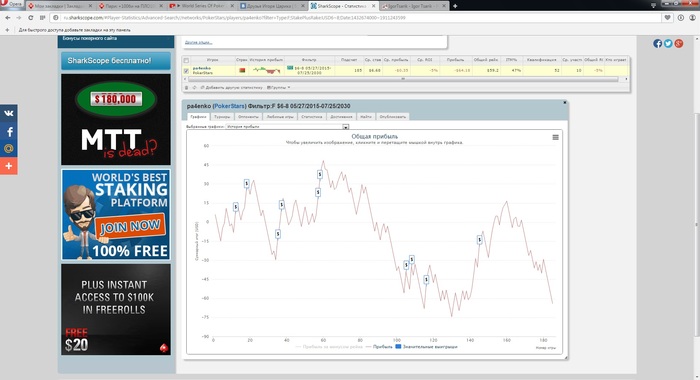Click the country flag in pa4enko row
700x380 pixels.
pos(242,70)
